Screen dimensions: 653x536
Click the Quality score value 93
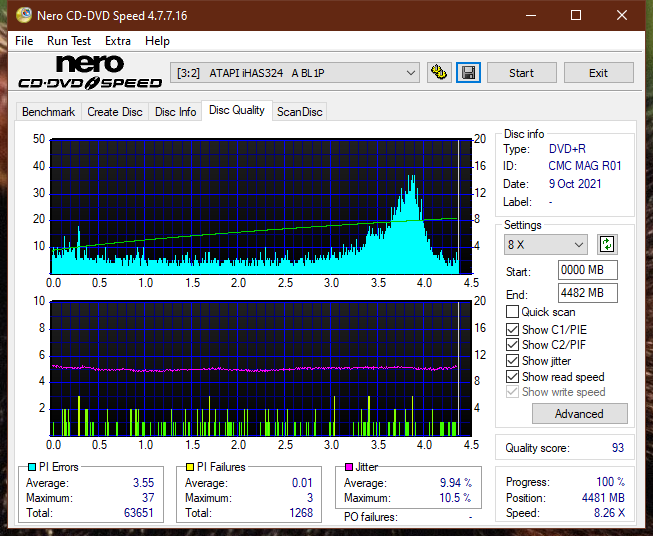click(x=618, y=448)
